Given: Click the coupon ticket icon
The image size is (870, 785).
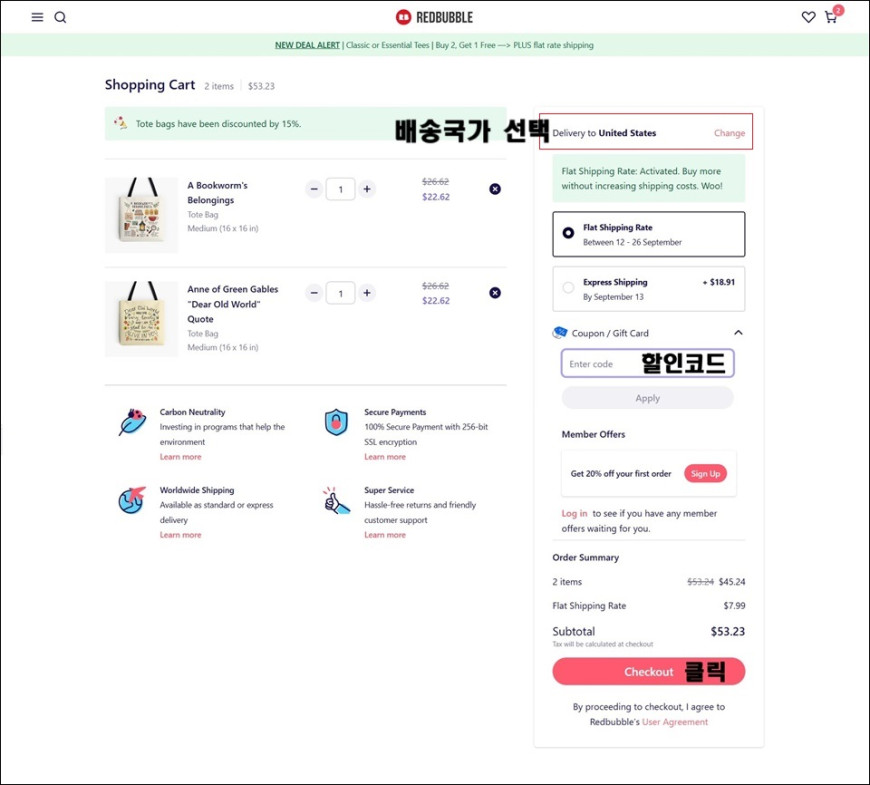Looking at the screenshot, I should [x=559, y=333].
